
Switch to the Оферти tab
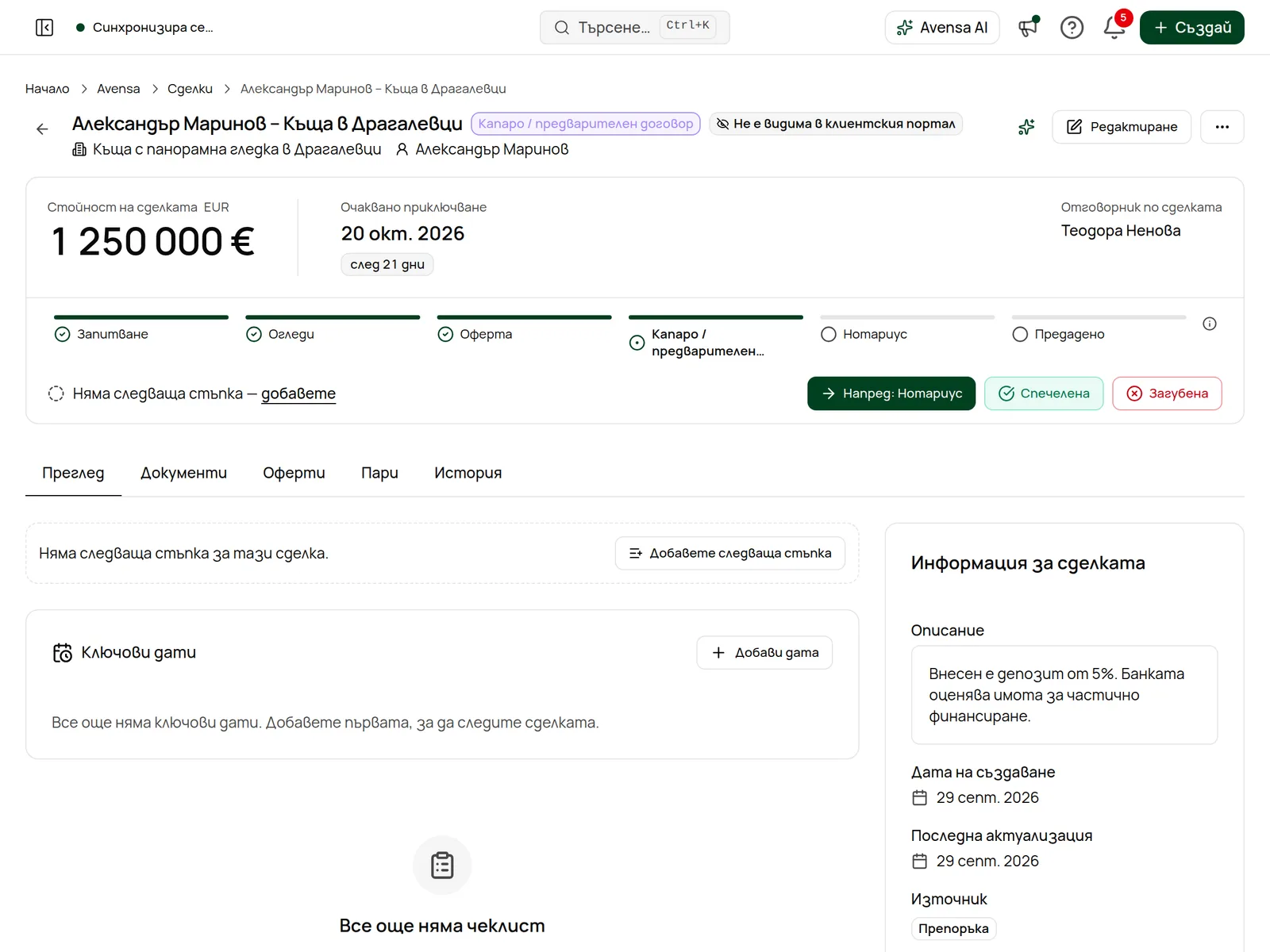click(x=294, y=473)
